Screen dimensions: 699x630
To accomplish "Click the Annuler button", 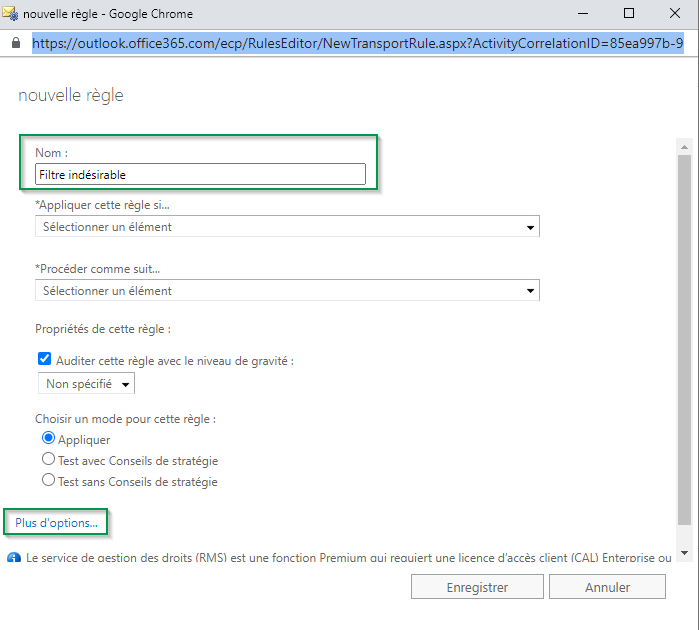I will [607, 587].
